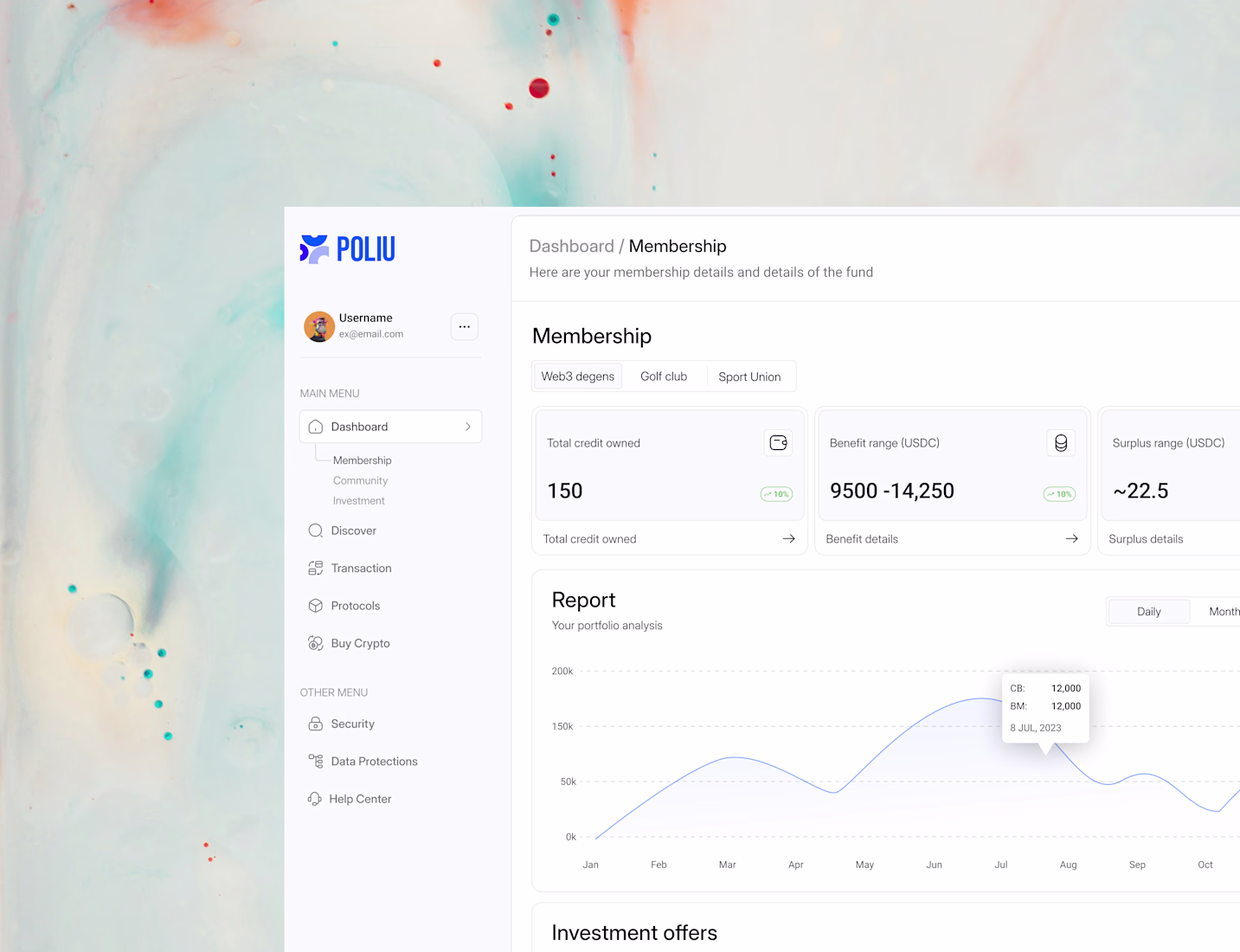Click the Transaction icon
Screen dimensions: 1240x952
316,568
